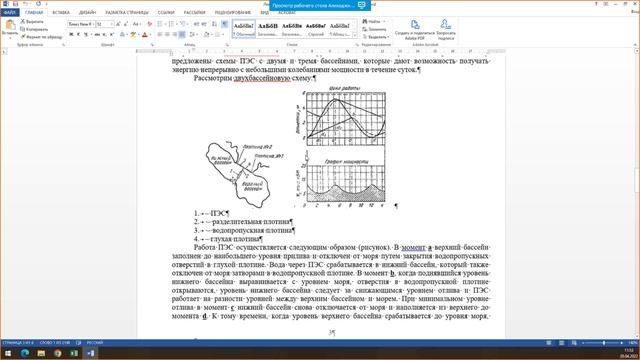This screenshot has width=640, height=360.
Task: Toggle justified text alignment
Action: click(182, 35)
